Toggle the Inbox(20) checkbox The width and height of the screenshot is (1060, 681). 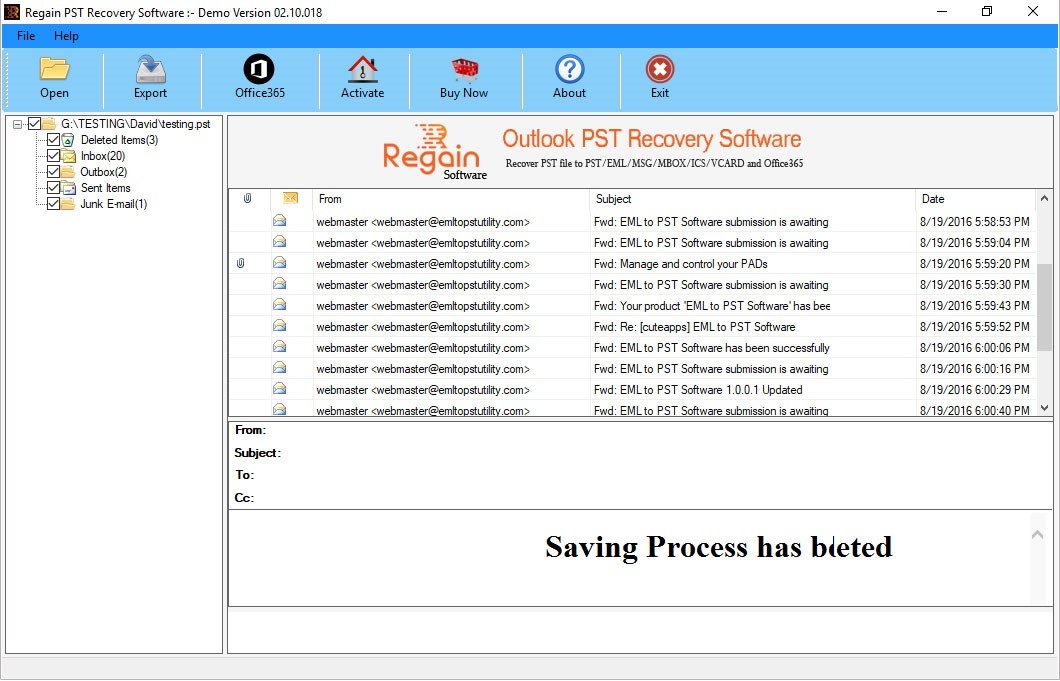(x=53, y=156)
